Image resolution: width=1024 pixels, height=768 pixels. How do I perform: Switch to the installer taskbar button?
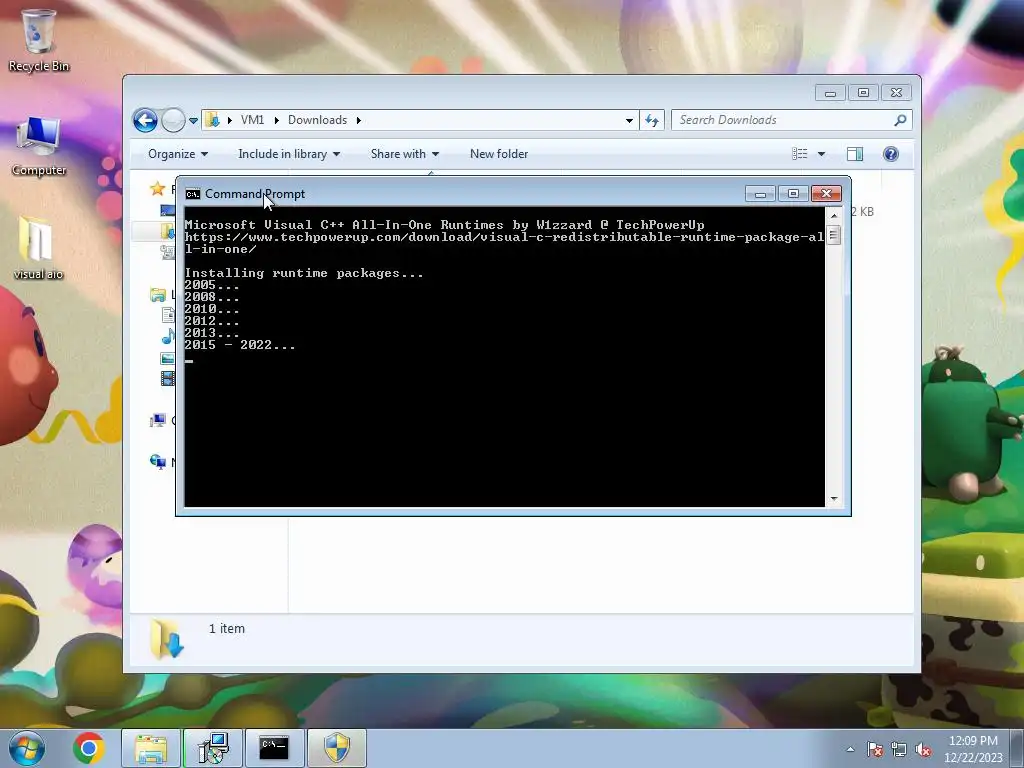[213, 748]
